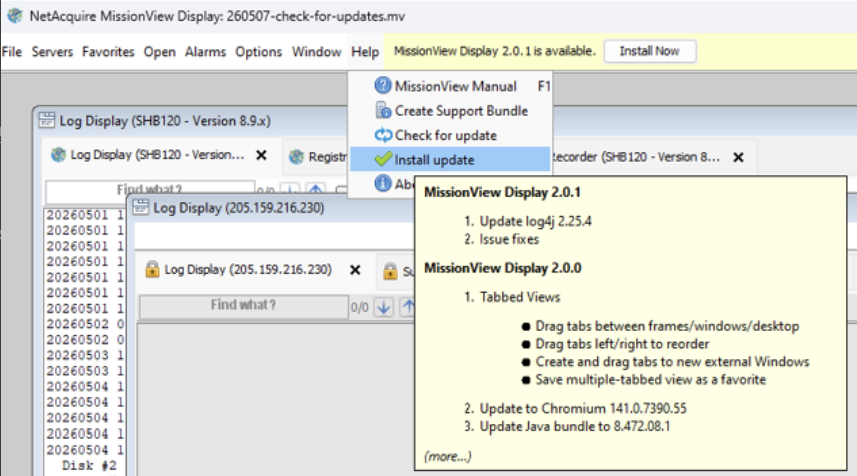Click globe icon on Log Display (SHB120) tab

point(58,155)
